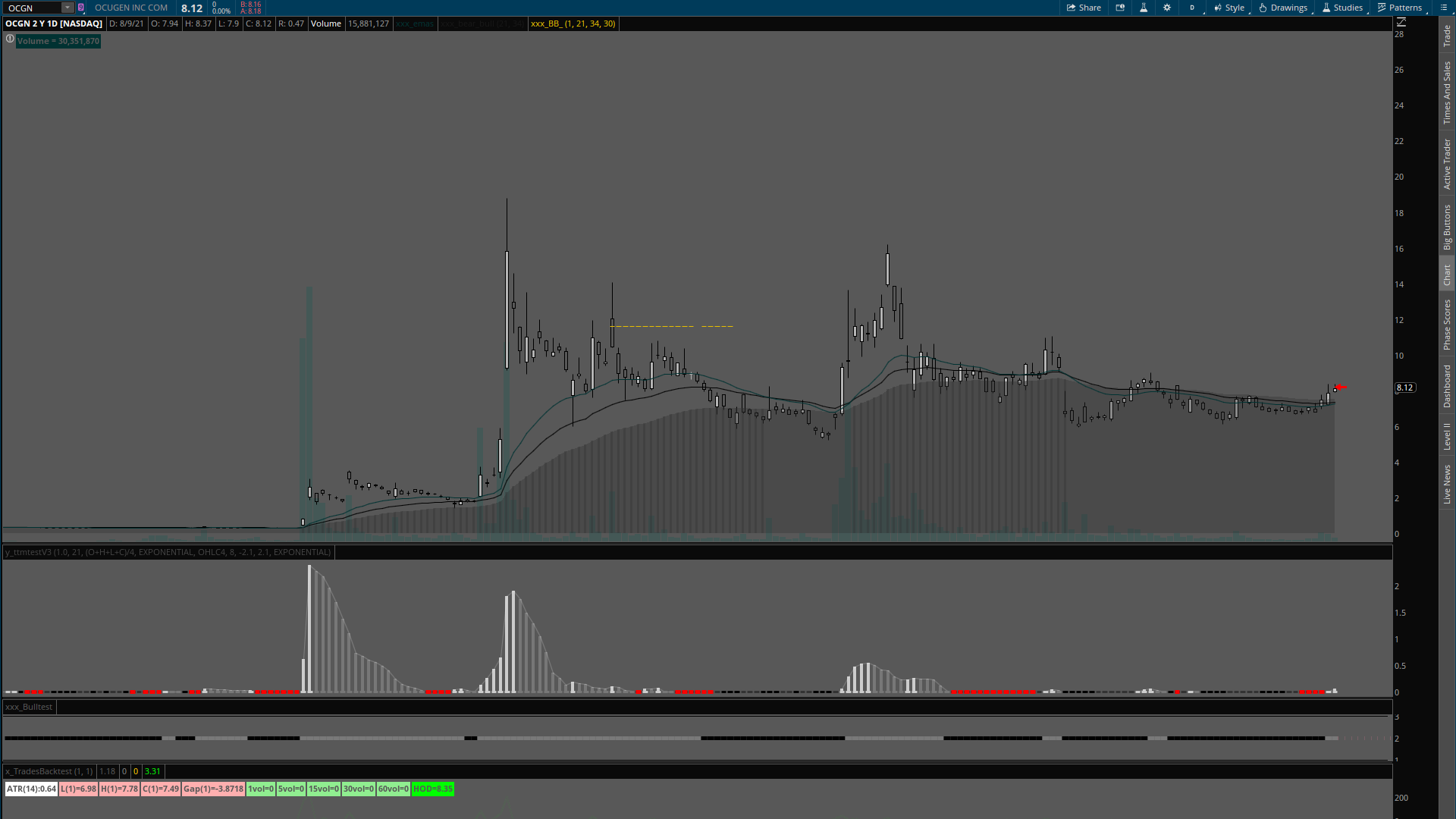Open the D timeframe selector
The image size is (1456, 819).
(1192, 8)
